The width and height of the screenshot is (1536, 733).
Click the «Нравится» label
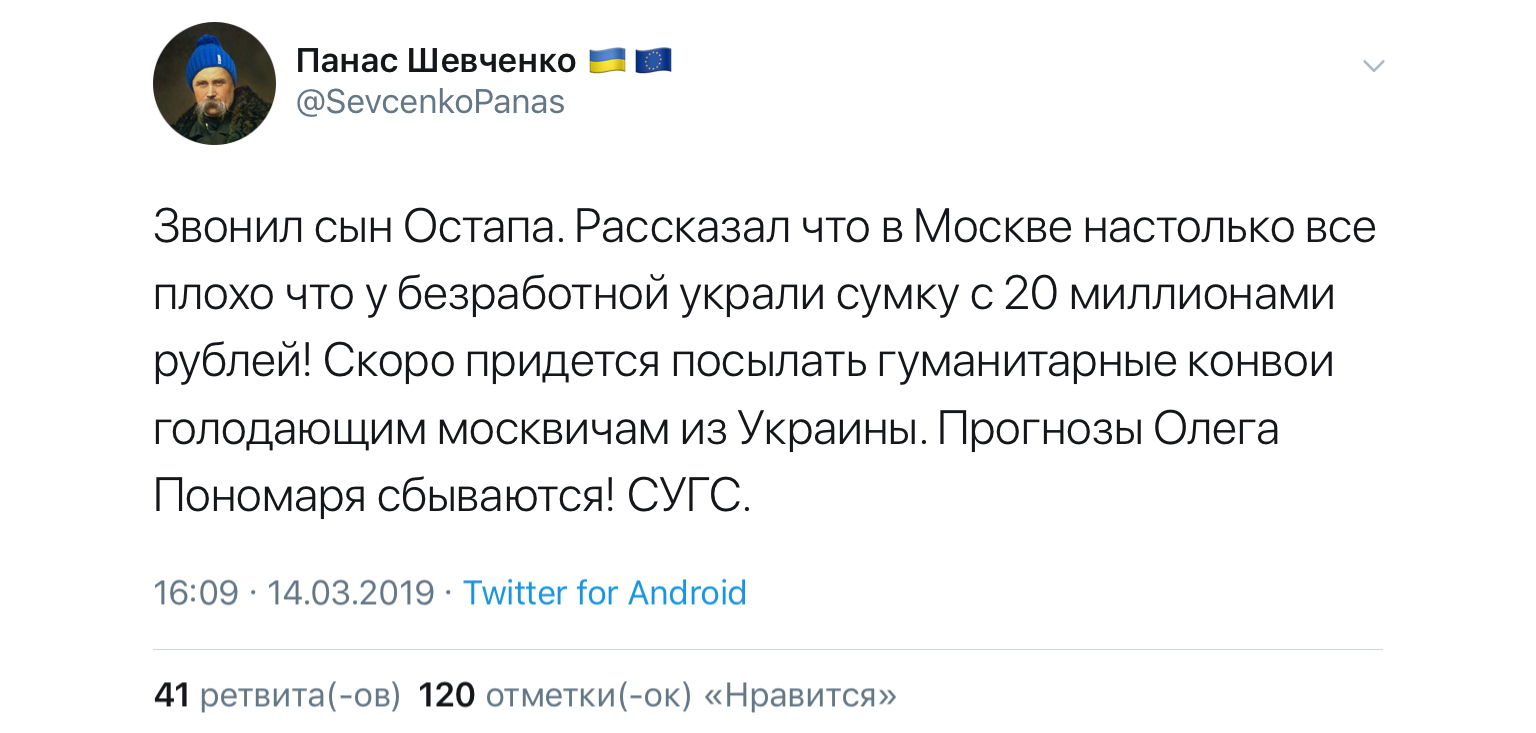tap(801, 695)
